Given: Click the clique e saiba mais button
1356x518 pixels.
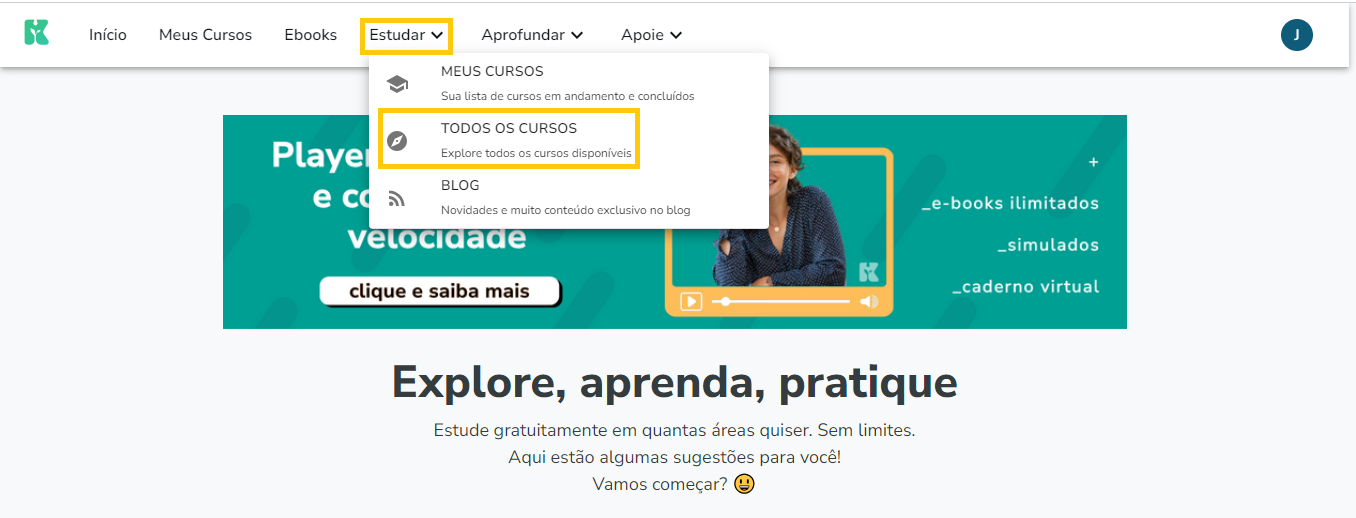Looking at the screenshot, I should pos(439,292).
